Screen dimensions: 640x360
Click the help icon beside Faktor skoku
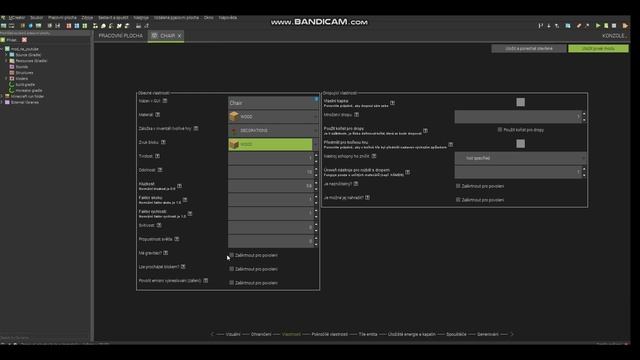(x=185, y=200)
